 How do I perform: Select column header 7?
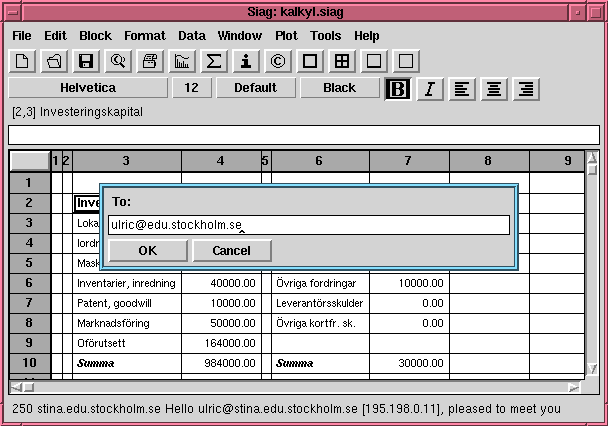[409, 161]
